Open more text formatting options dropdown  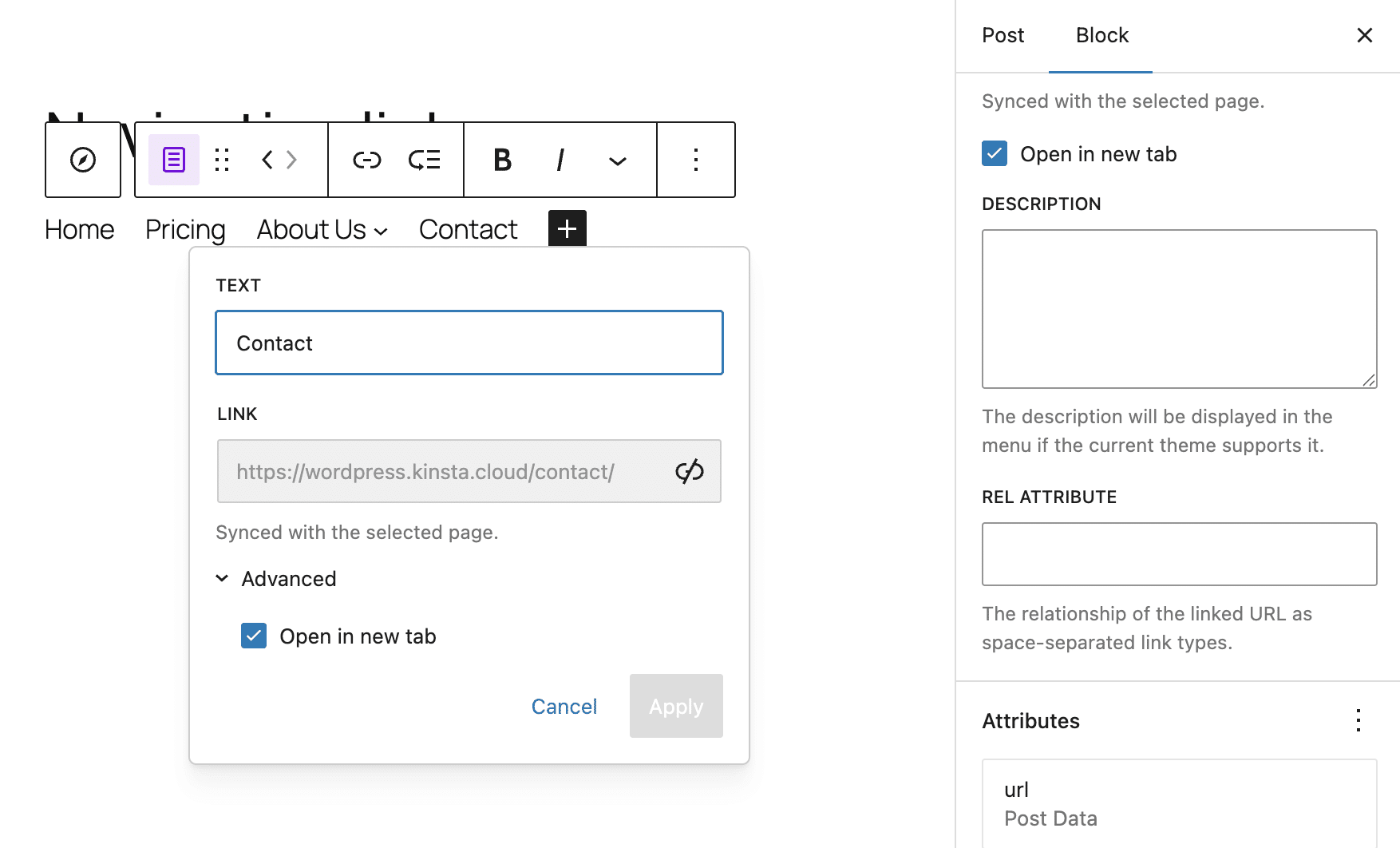(616, 160)
